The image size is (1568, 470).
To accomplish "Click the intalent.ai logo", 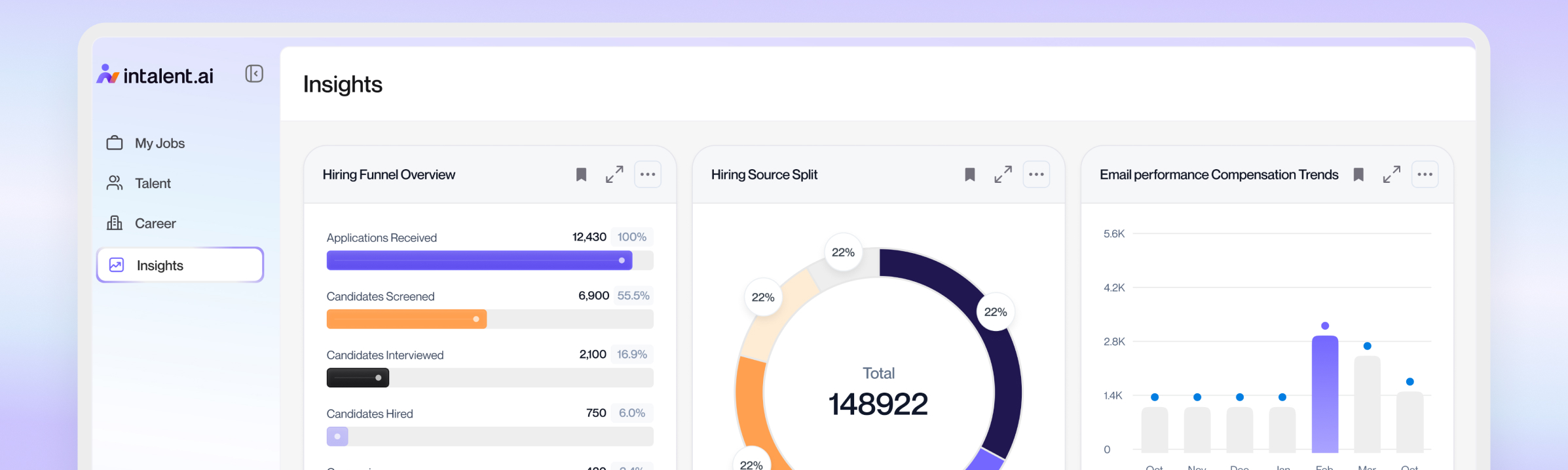I will [155, 75].
